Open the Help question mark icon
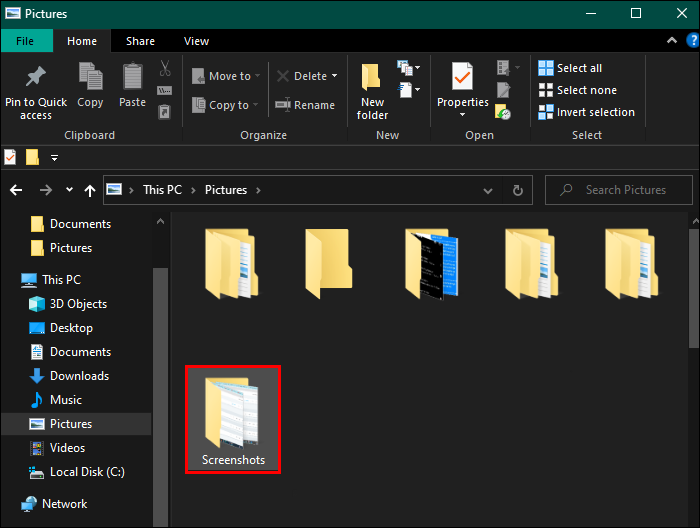This screenshot has height=528, width=700. point(693,41)
